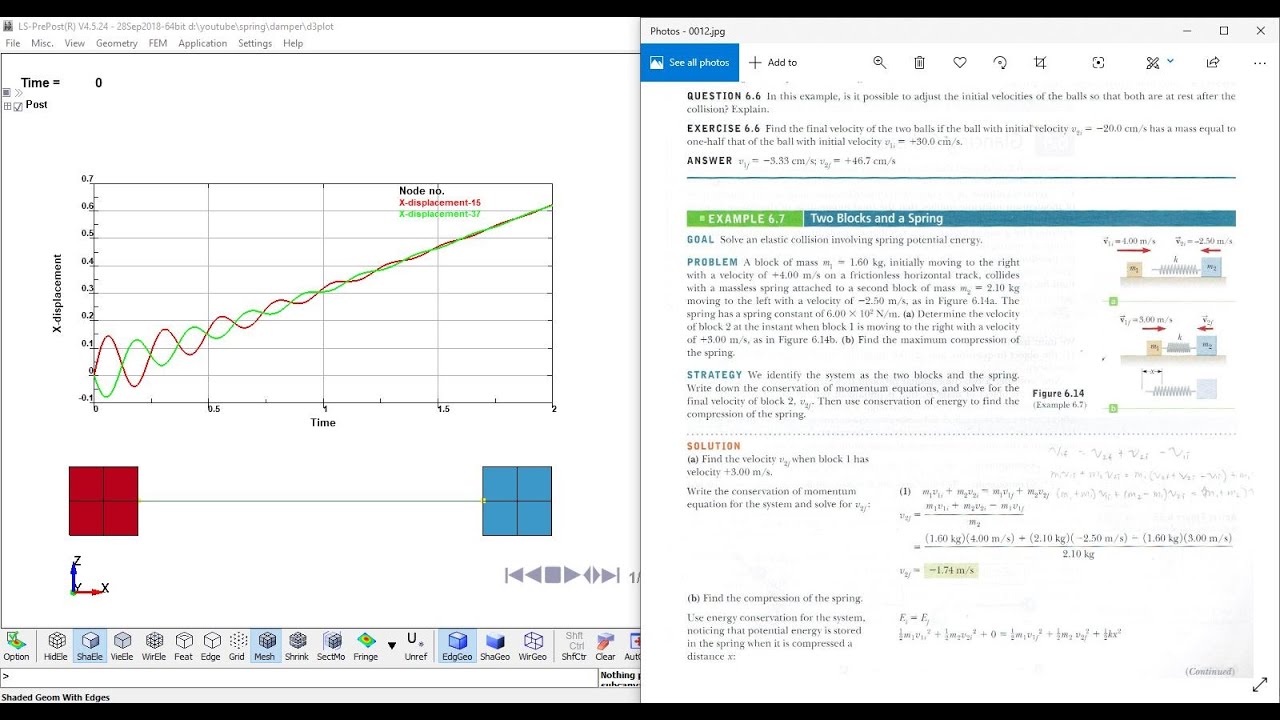Click in the LS-PrePost command line input
The image size is (1280, 720).
click(x=298, y=677)
